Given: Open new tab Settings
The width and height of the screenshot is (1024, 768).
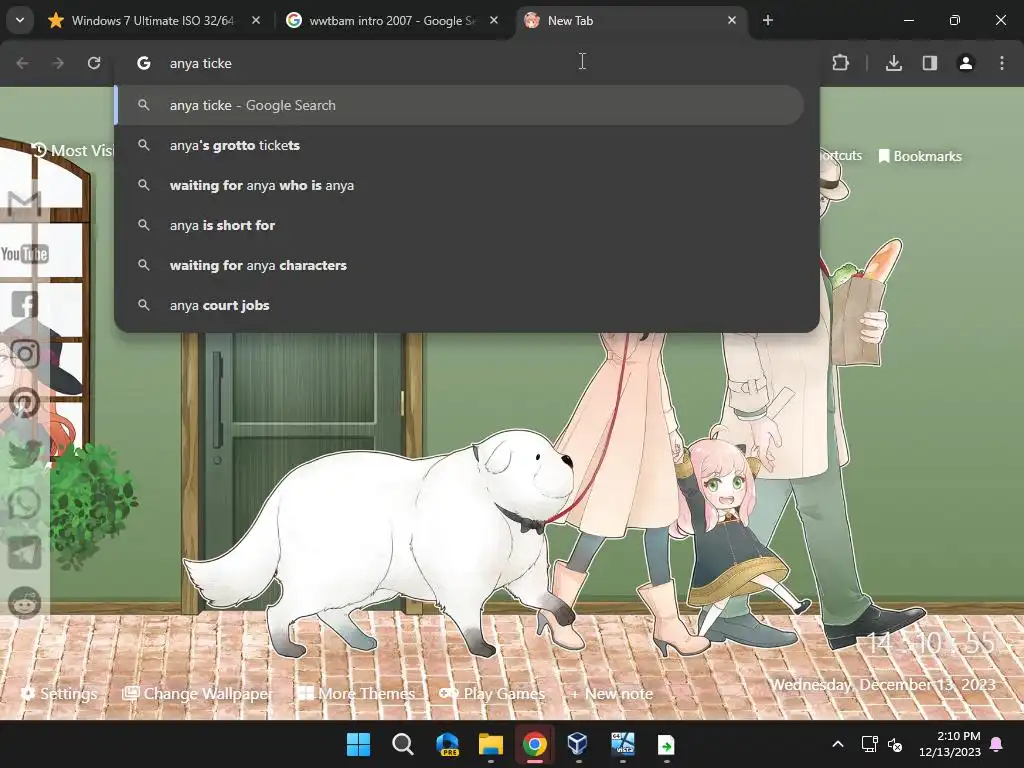Looking at the screenshot, I should (59, 694).
